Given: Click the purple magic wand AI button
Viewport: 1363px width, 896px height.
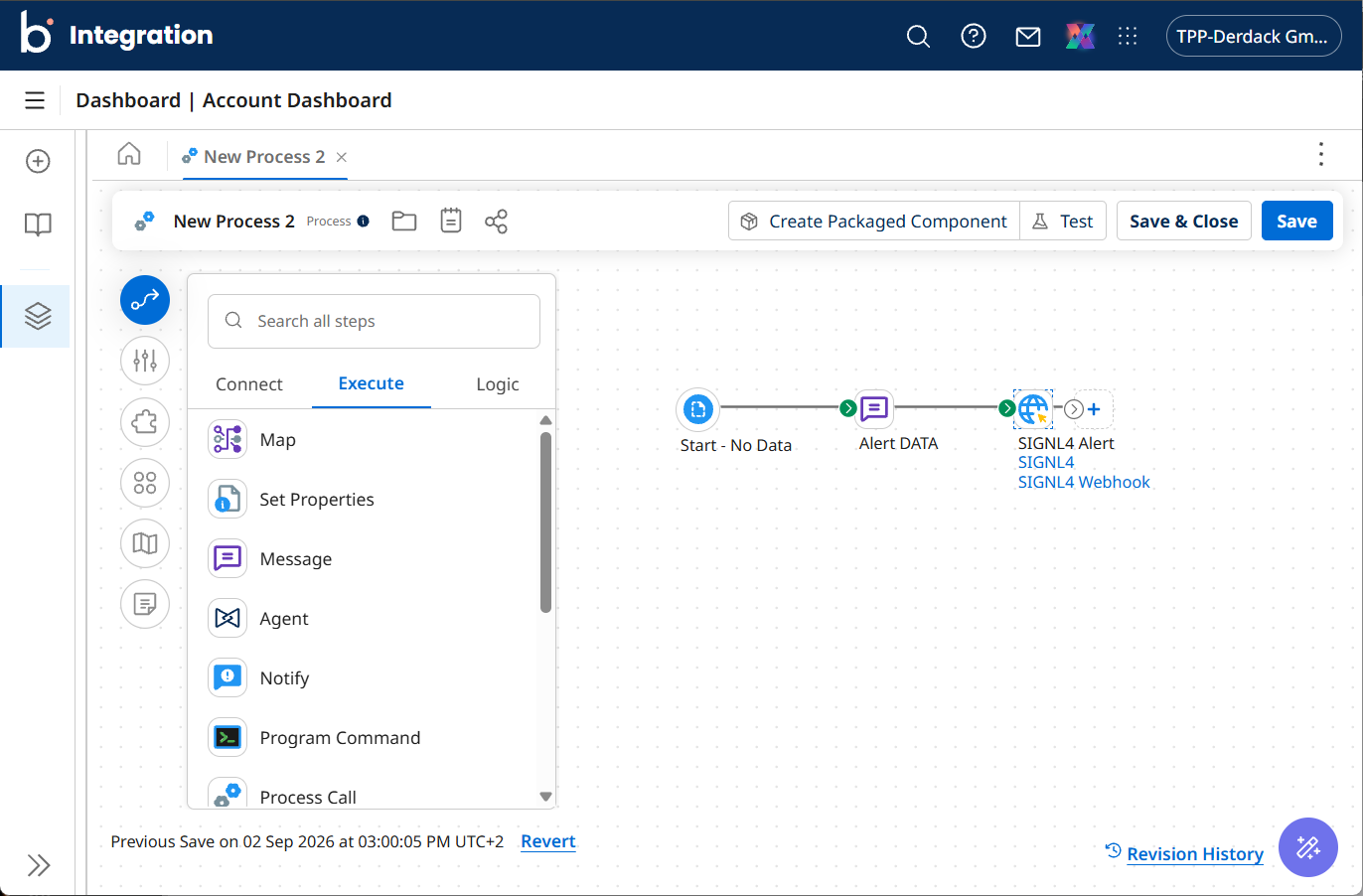Looking at the screenshot, I should (1308, 847).
